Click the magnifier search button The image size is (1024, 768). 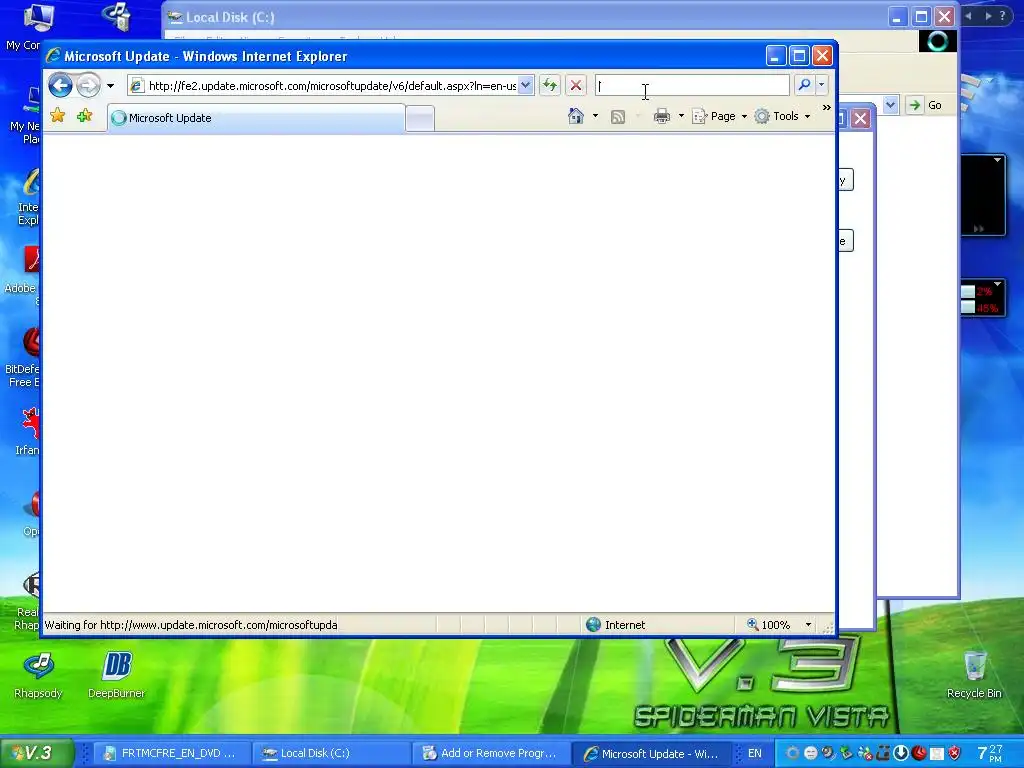[x=805, y=85]
